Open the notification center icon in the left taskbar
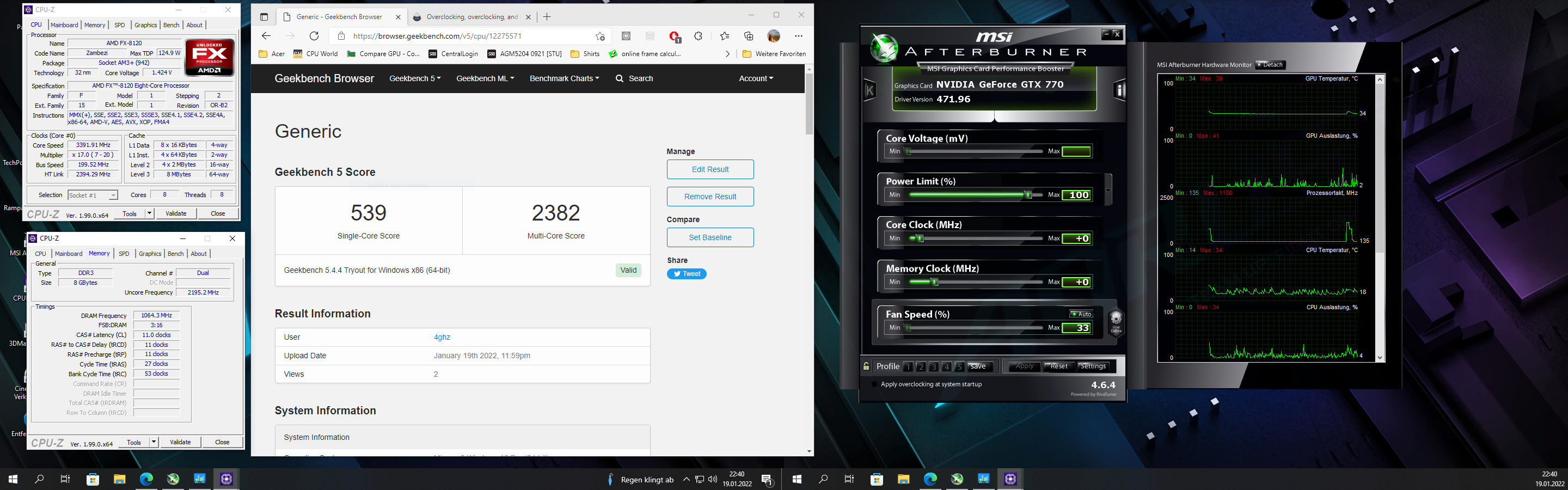Image resolution: width=1568 pixels, height=490 pixels. pyautogui.click(x=768, y=480)
